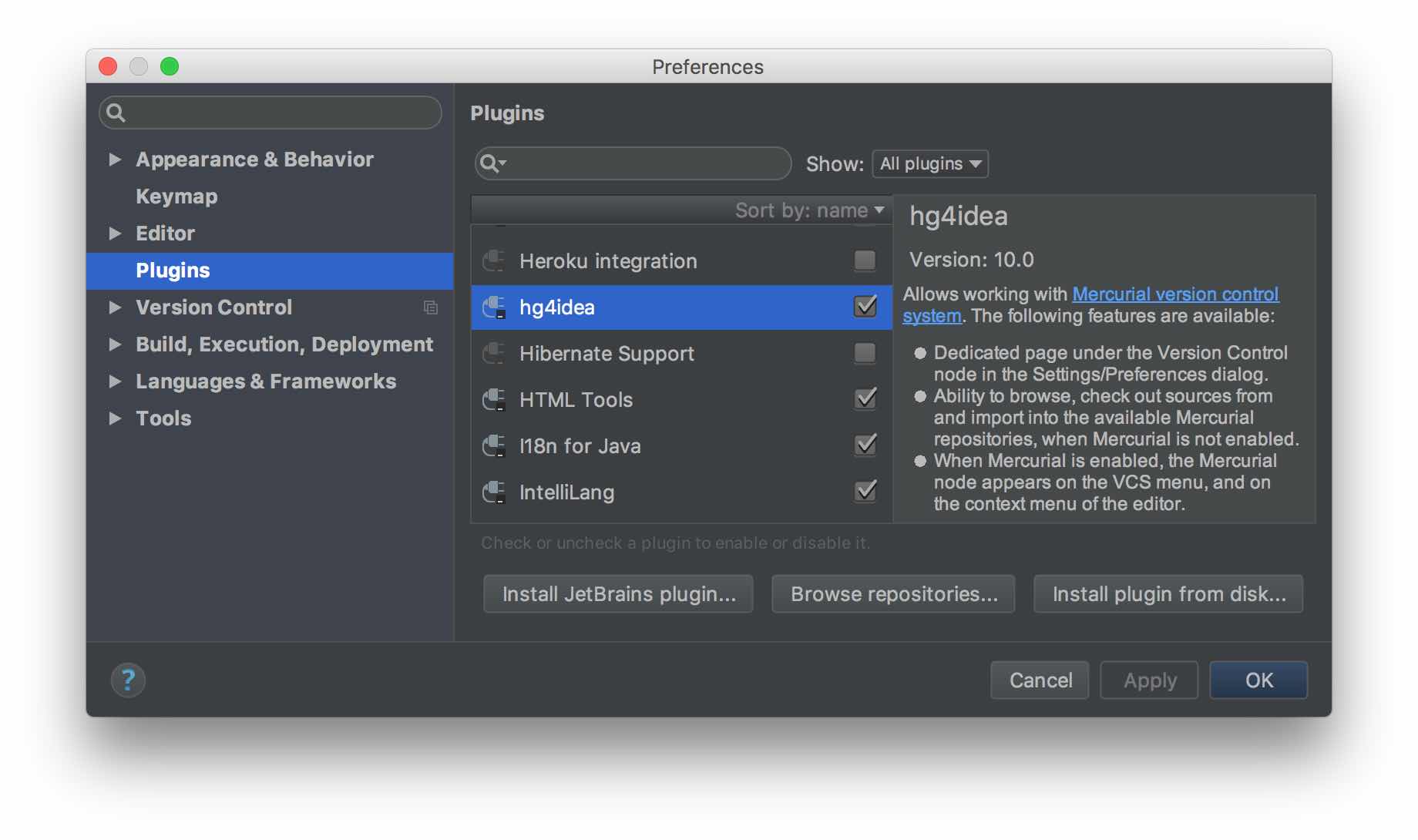
Task: Click the HTML Tools plugin icon
Action: tap(494, 400)
